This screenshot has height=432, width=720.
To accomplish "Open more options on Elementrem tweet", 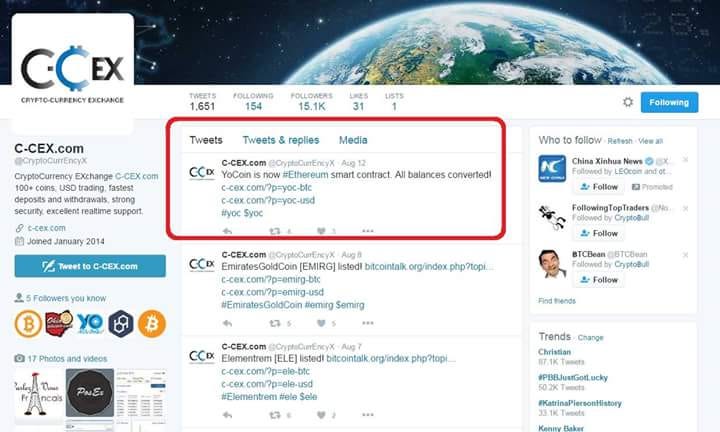I will coord(368,415).
